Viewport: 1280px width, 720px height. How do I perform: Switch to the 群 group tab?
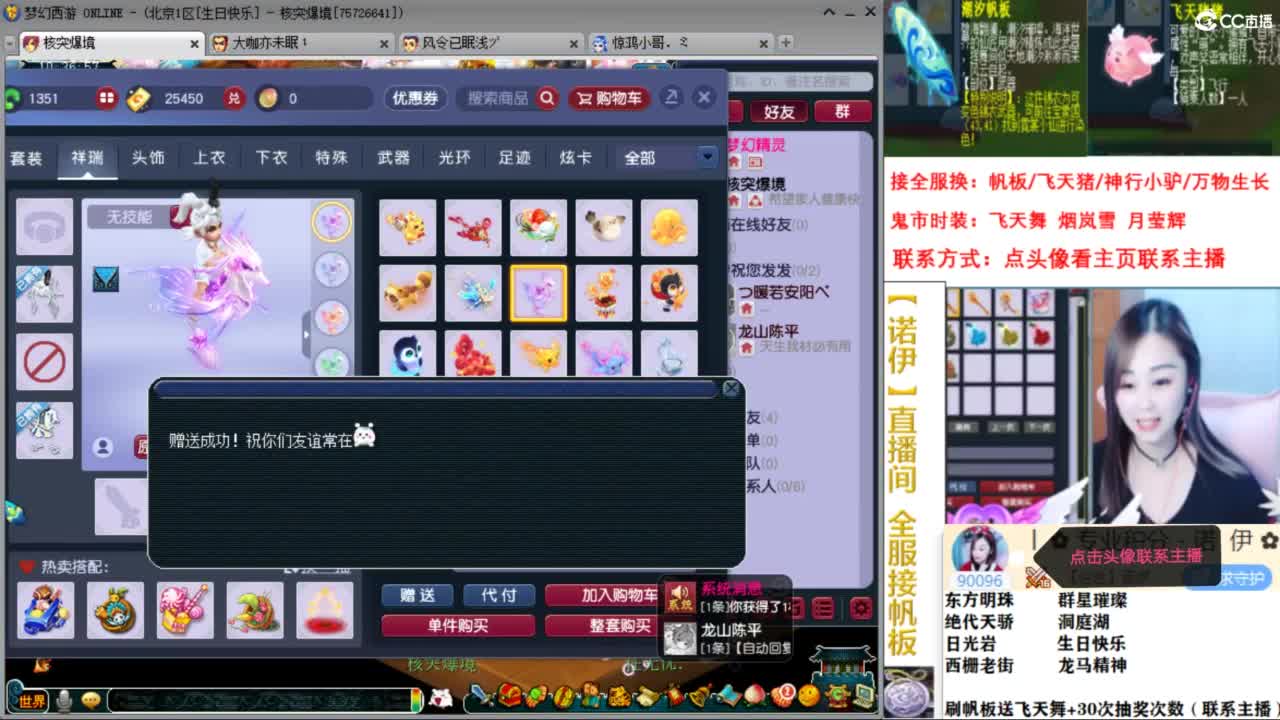(842, 111)
